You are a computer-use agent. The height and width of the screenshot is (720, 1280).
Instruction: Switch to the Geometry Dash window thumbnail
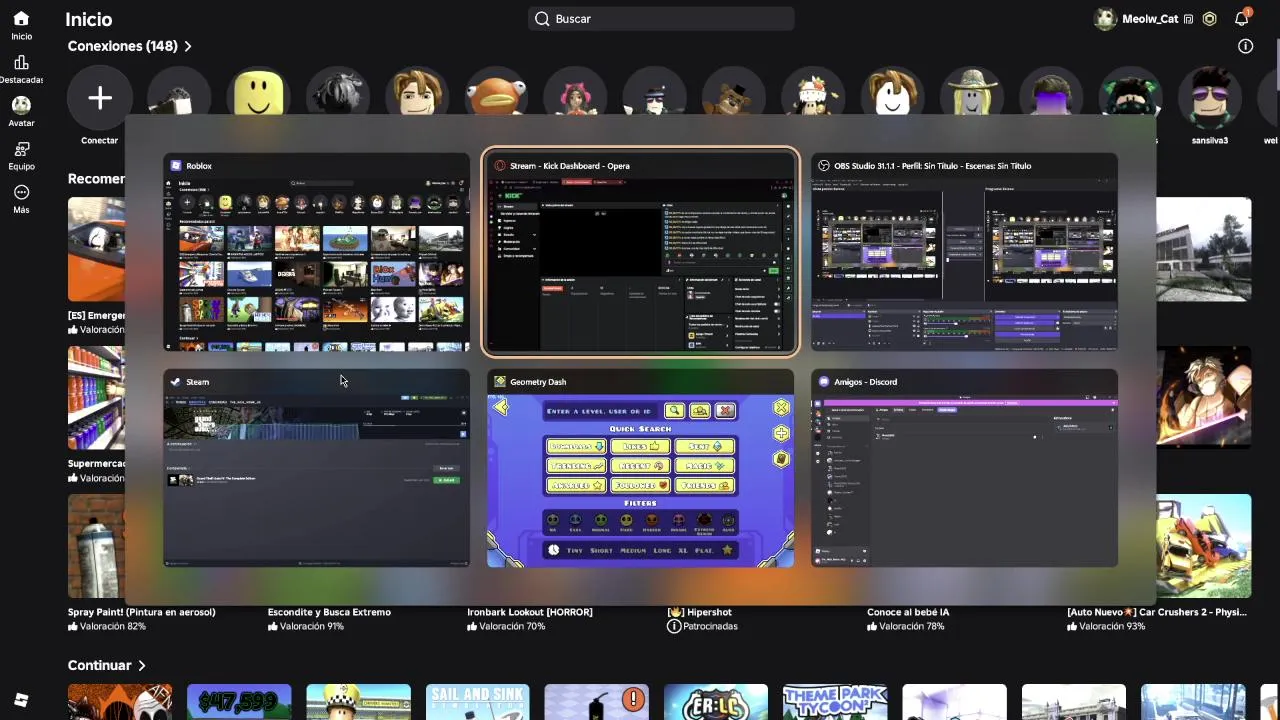640,469
